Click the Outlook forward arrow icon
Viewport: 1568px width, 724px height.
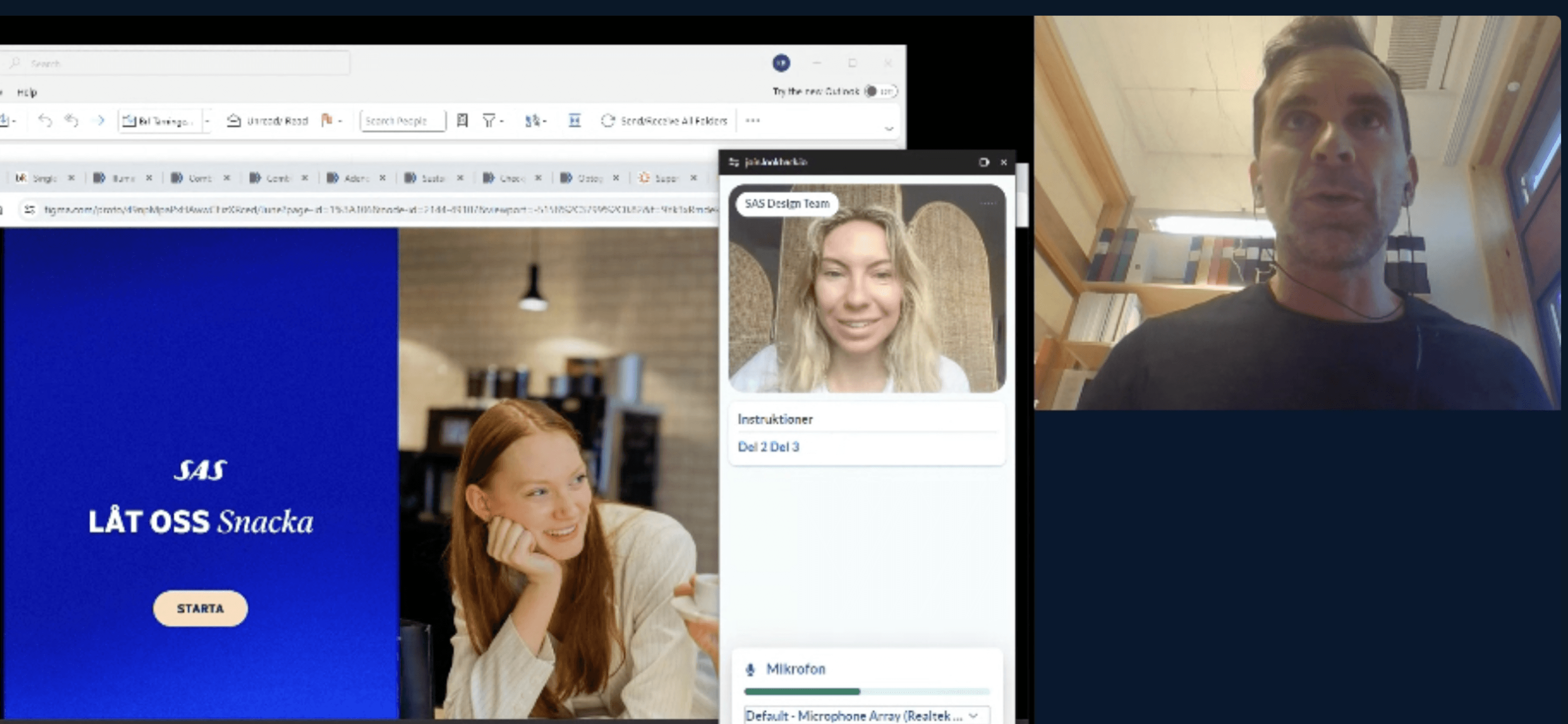[100, 121]
